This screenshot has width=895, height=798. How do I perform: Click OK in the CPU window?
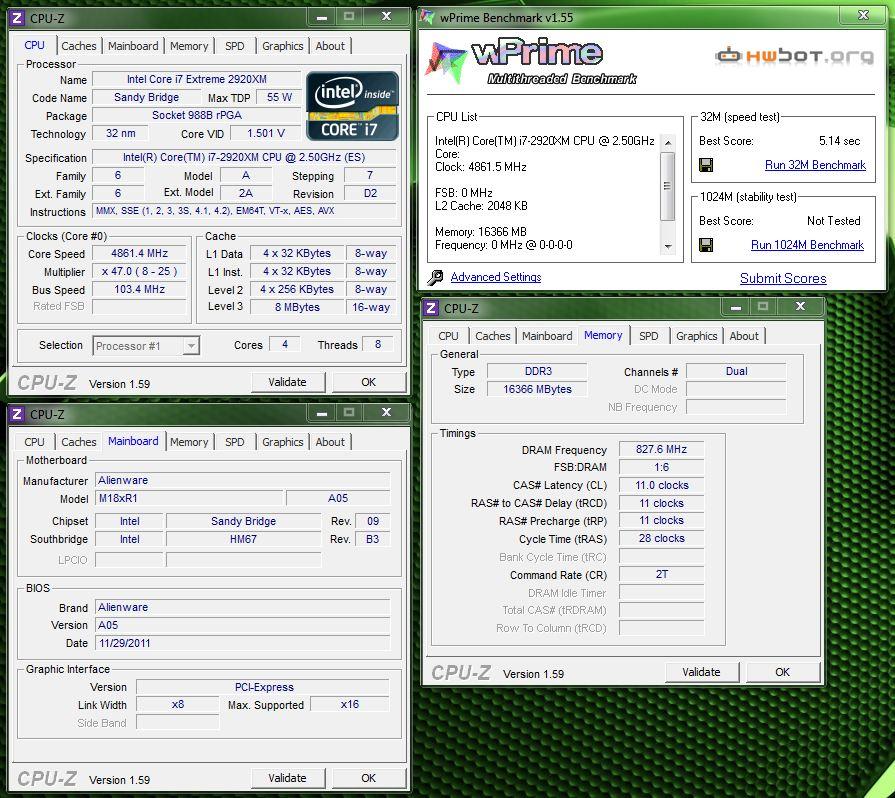369,382
